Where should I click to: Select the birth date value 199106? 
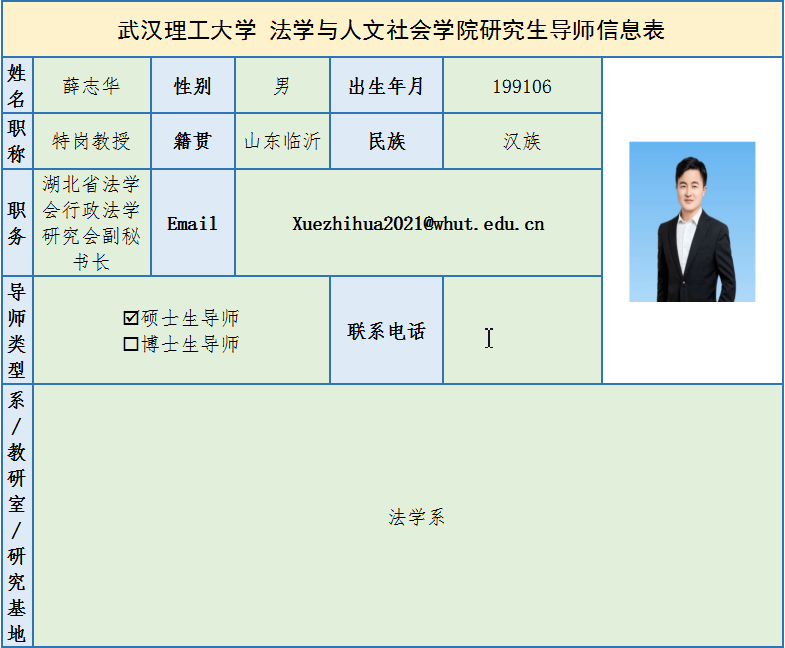click(522, 86)
